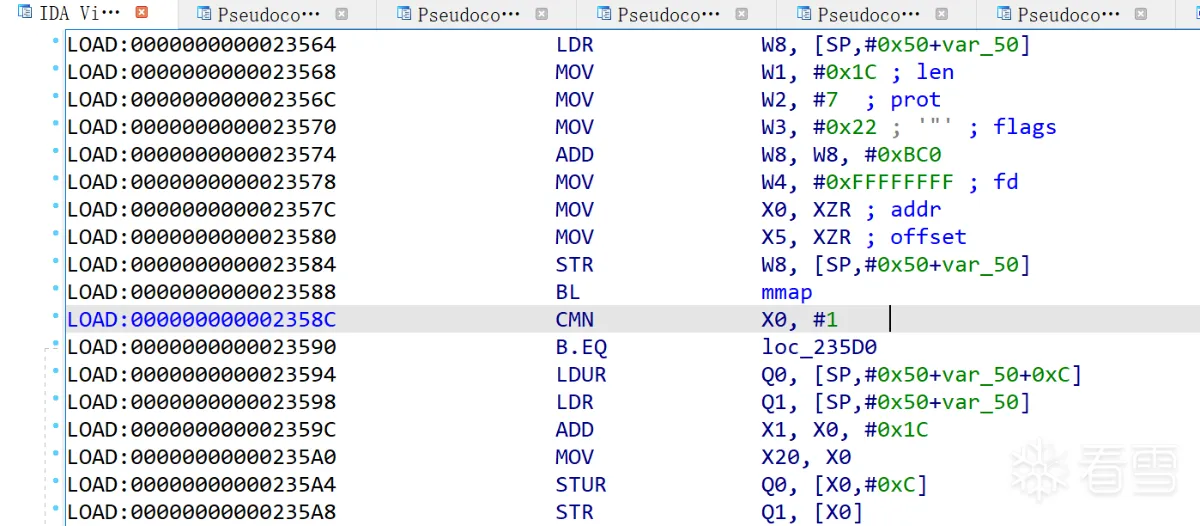Viewport: 1200px width, 526px height.
Task: Select address LOAD:0000000000023594
Action: click(201, 374)
